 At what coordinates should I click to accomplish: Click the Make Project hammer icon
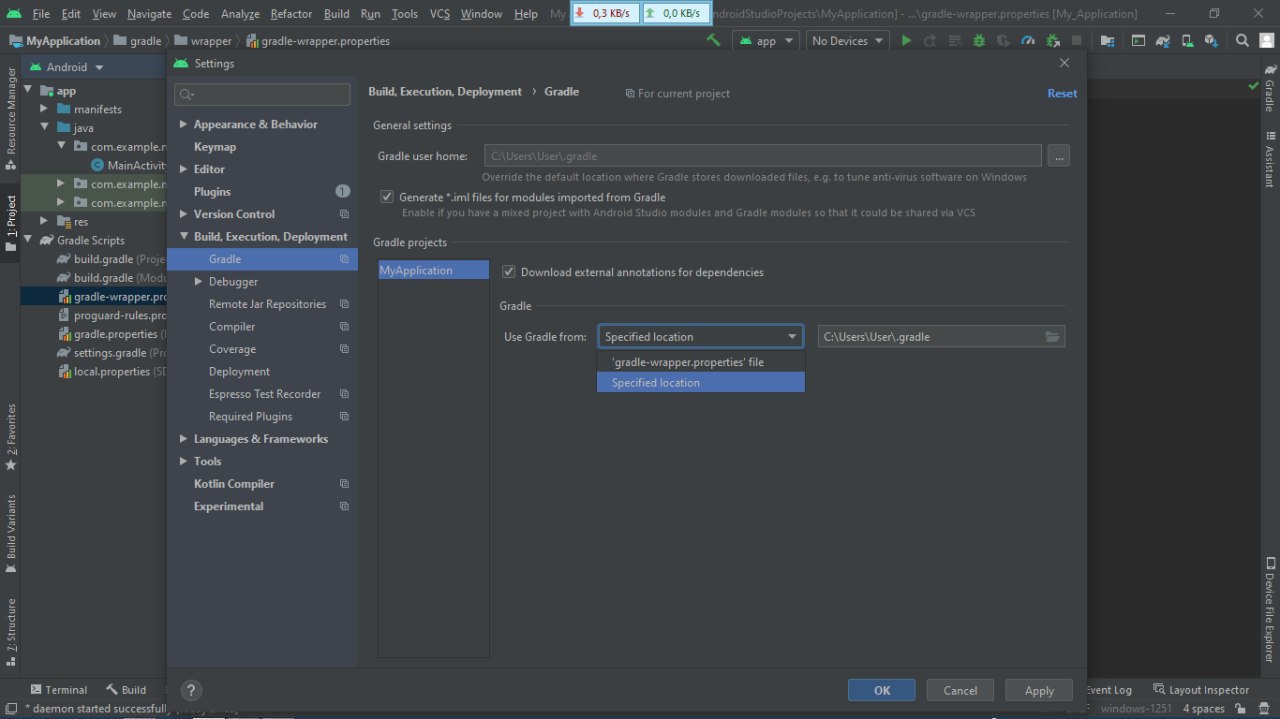(x=713, y=41)
